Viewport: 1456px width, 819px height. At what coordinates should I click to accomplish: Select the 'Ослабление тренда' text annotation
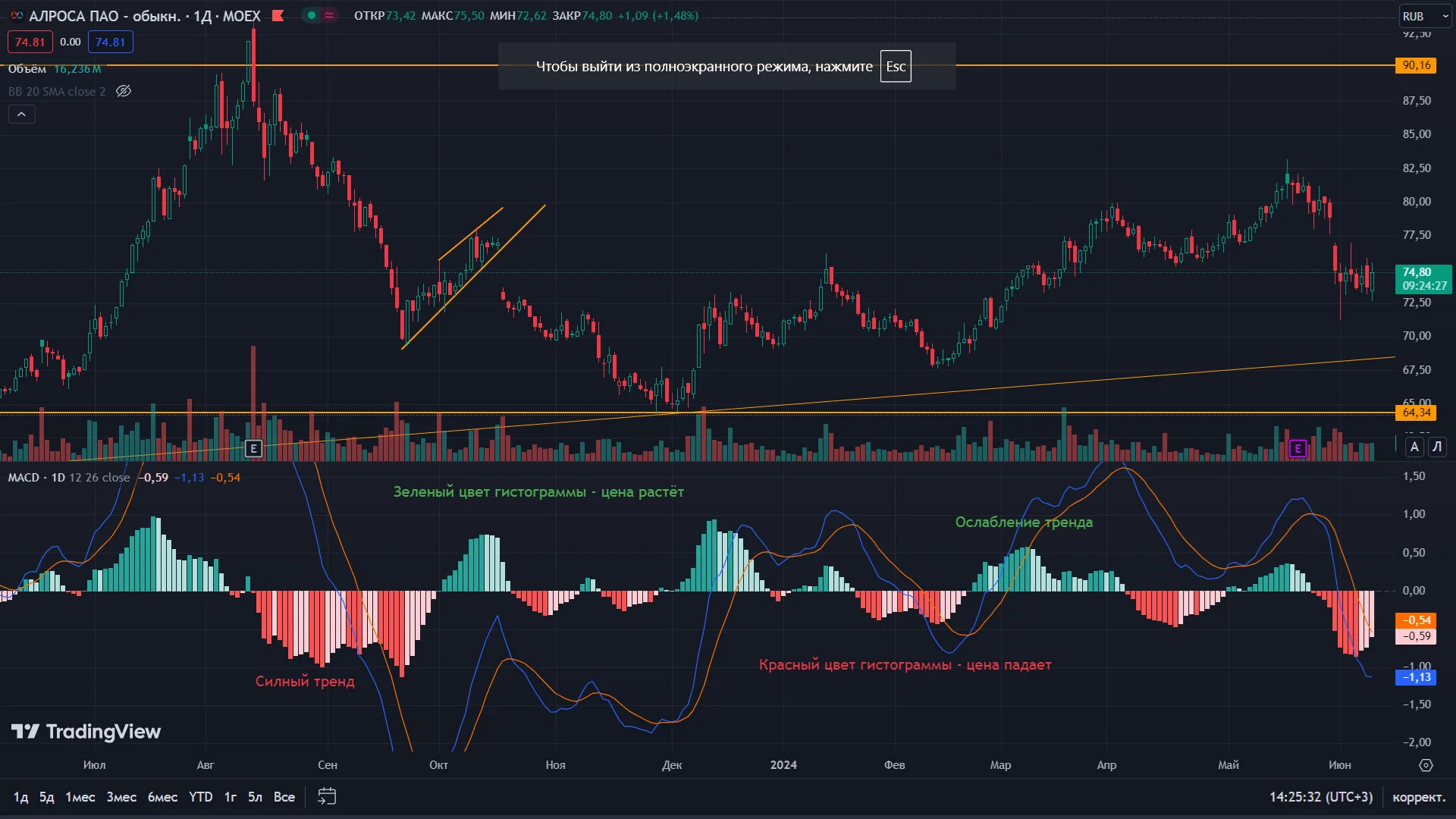[1024, 522]
